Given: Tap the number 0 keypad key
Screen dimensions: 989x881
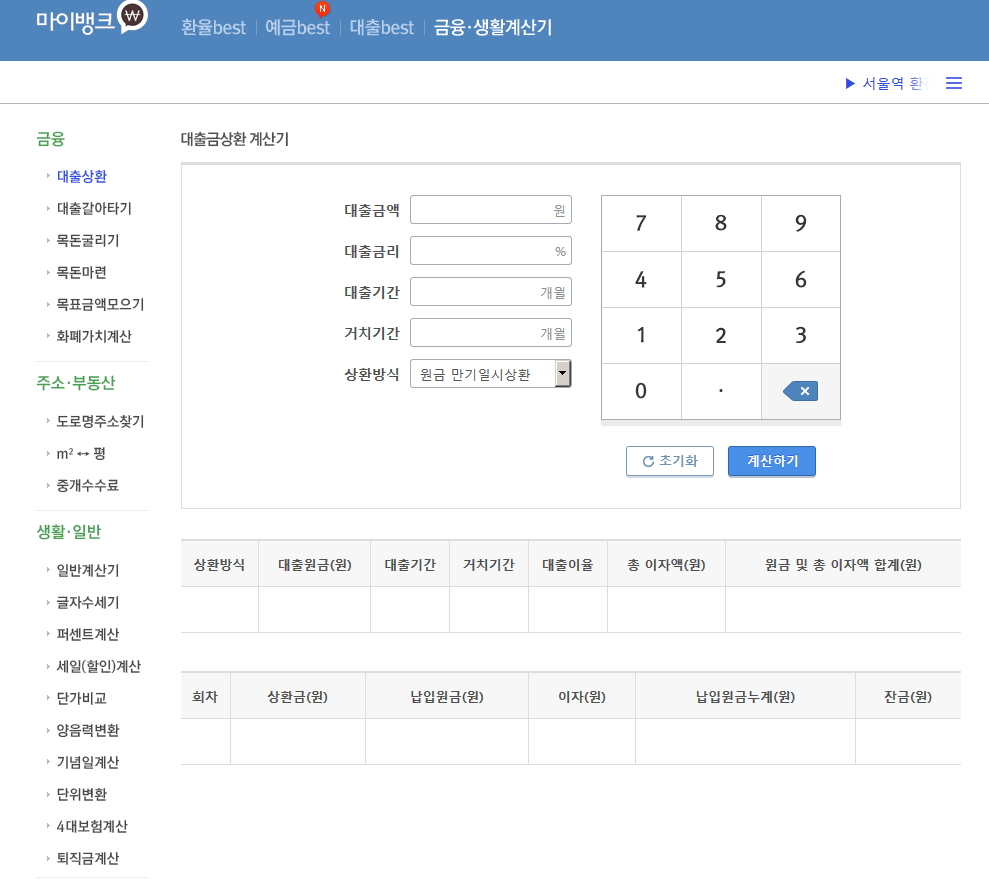Looking at the screenshot, I should 641,391.
